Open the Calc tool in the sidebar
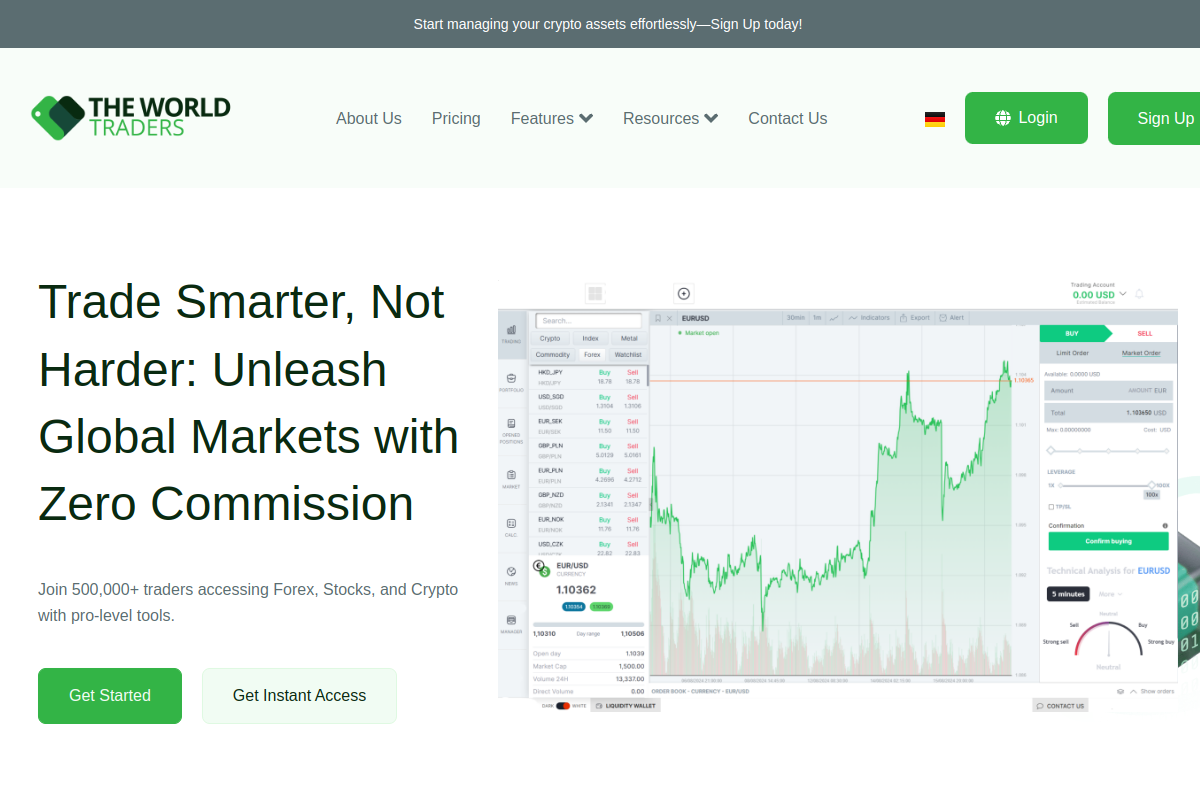The width and height of the screenshot is (1200, 800). click(511, 523)
